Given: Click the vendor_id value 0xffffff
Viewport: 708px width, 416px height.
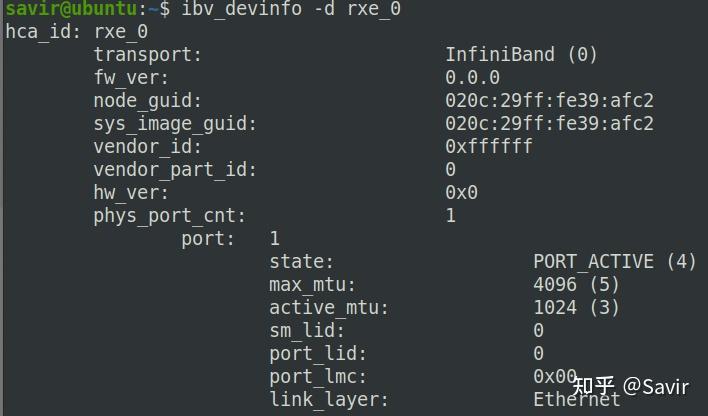Looking at the screenshot, I should pos(488,146).
